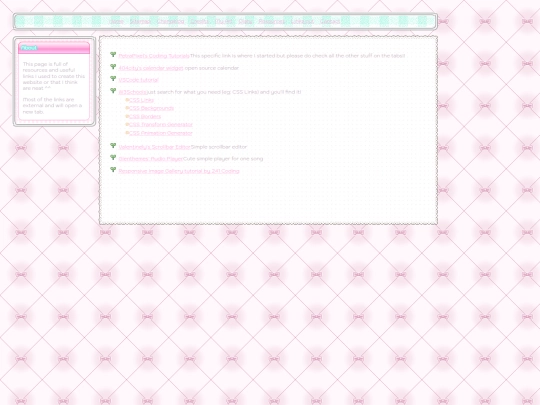
Task: Open Responsive Image Gallery tutorial by 241 Coding
Action: (x=179, y=171)
